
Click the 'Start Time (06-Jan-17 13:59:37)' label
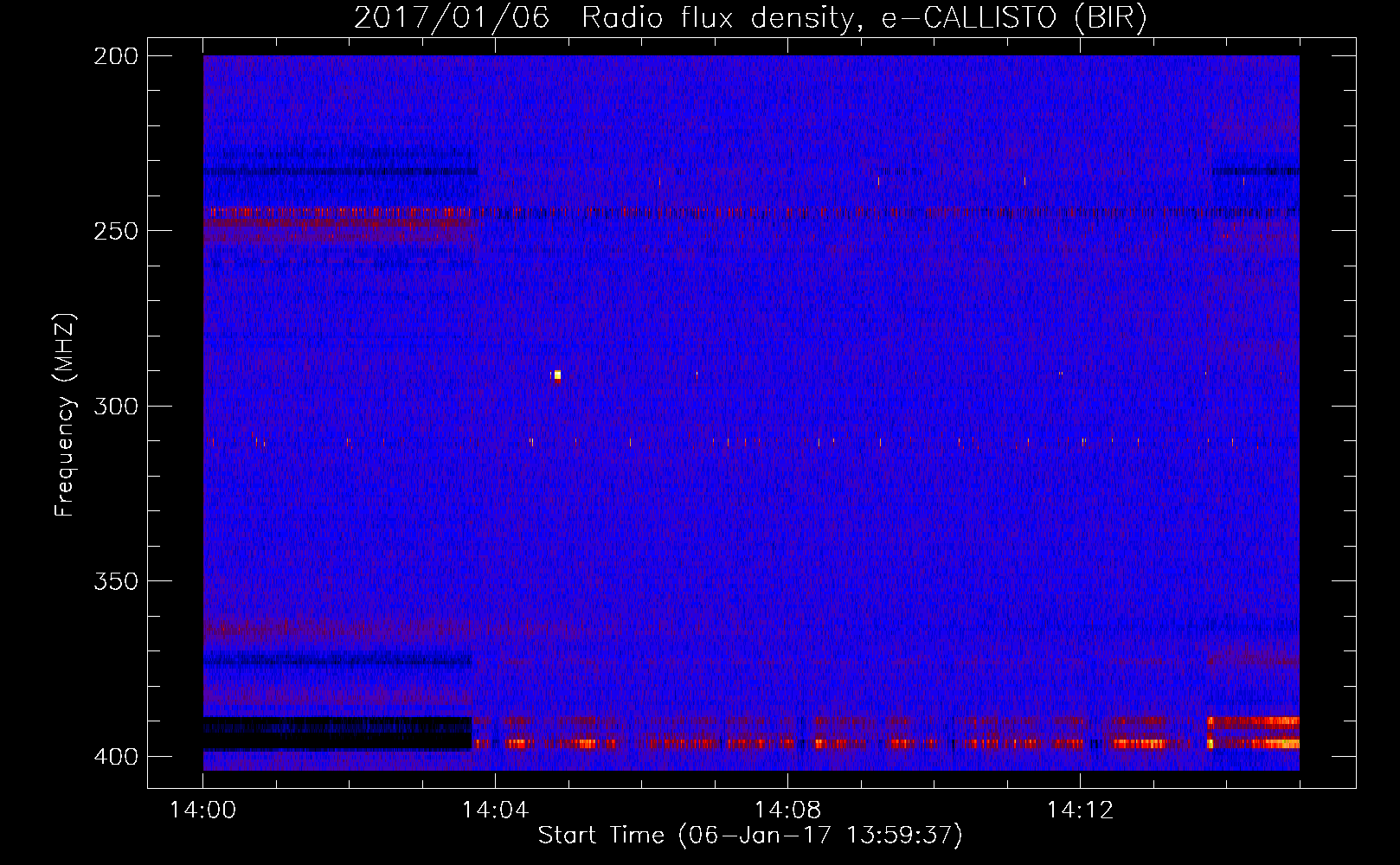(x=750, y=835)
